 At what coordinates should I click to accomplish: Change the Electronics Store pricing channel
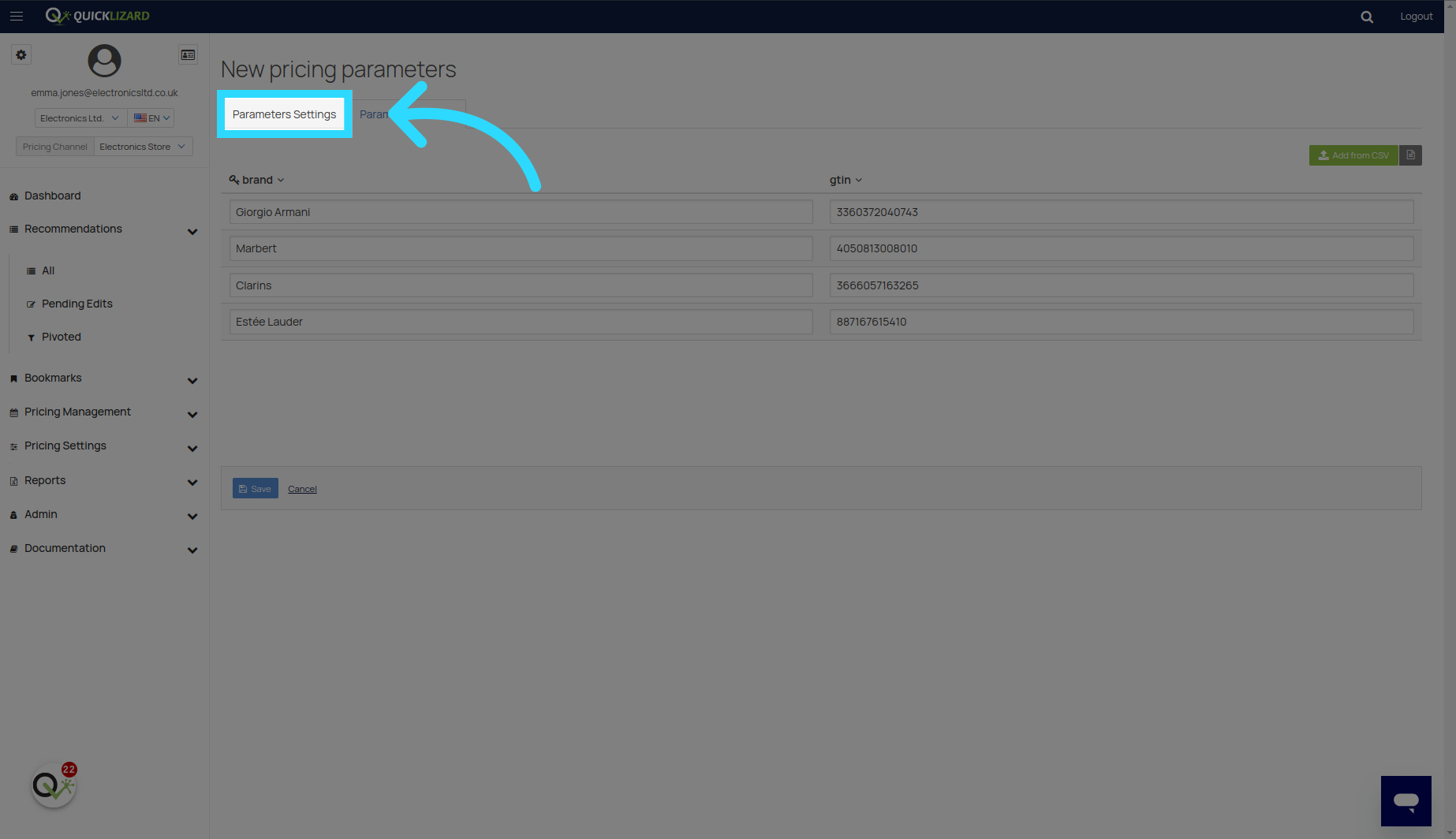pos(143,146)
